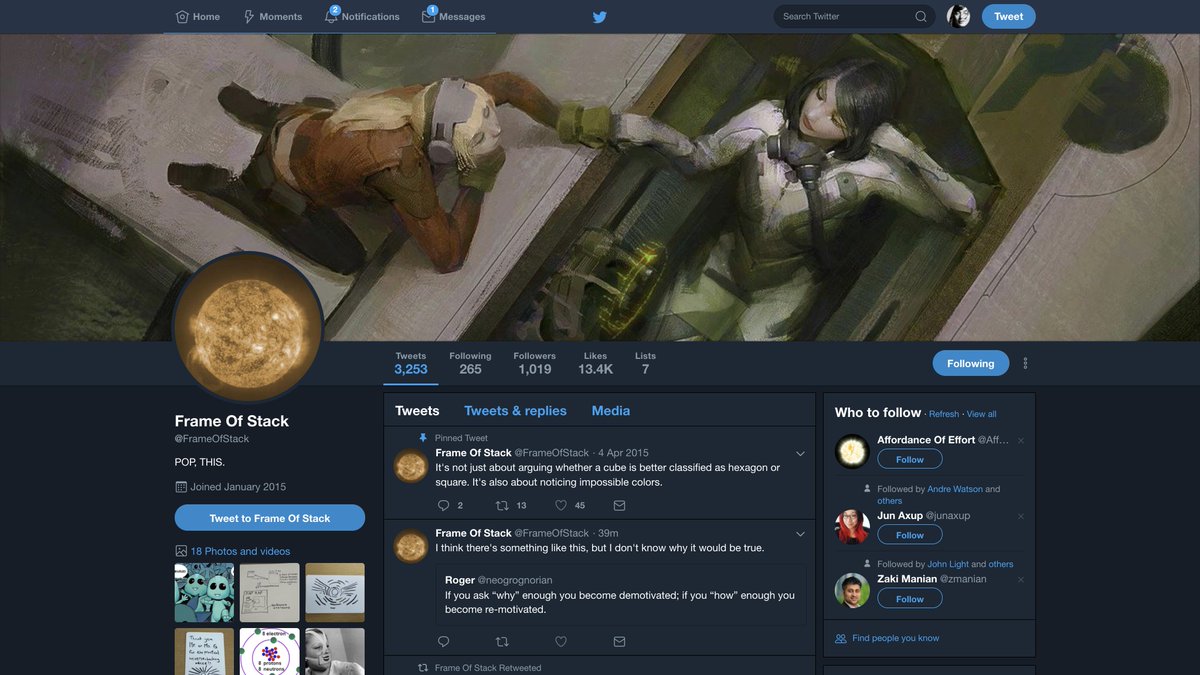Retweet the pinned tweet
Viewport: 1200px width, 675px height.
pyautogui.click(x=502, y=505)
